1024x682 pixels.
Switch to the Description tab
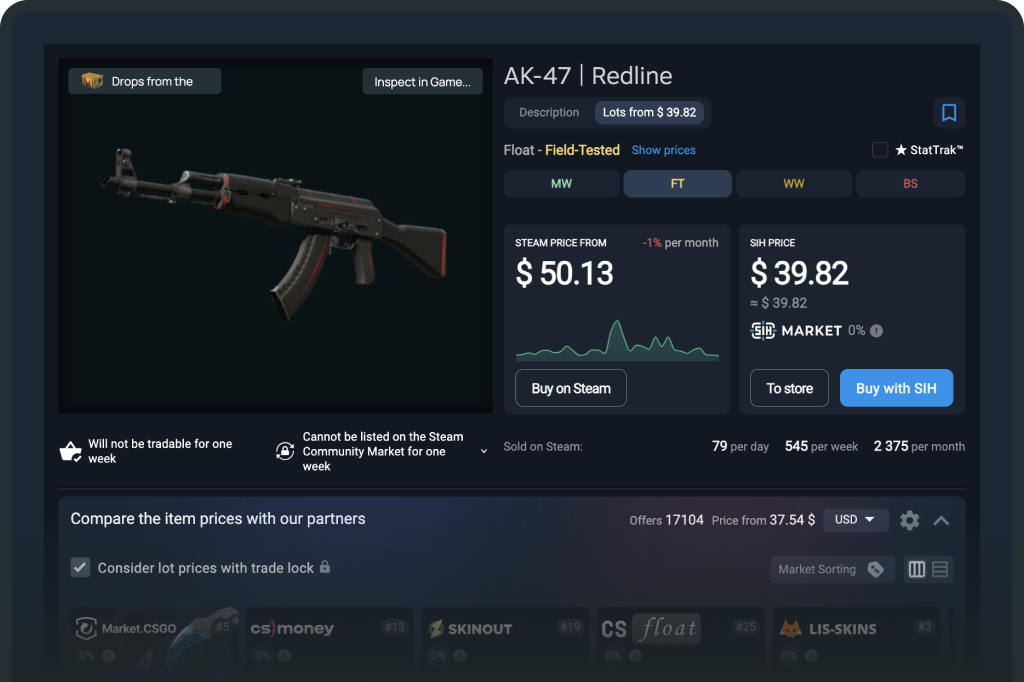(549, 112)
